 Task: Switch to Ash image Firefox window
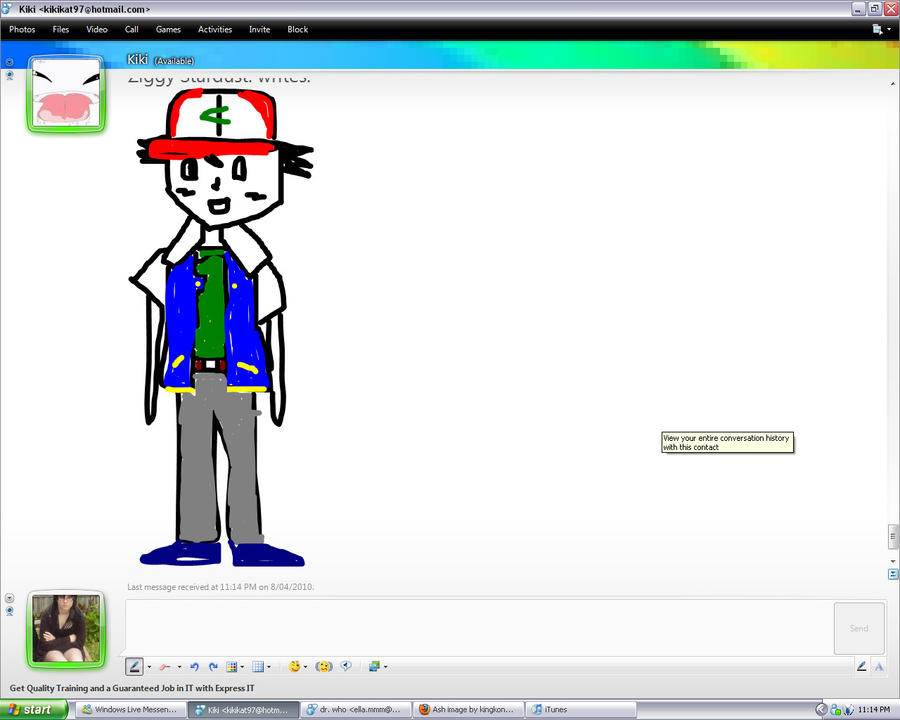click(467, 710)
